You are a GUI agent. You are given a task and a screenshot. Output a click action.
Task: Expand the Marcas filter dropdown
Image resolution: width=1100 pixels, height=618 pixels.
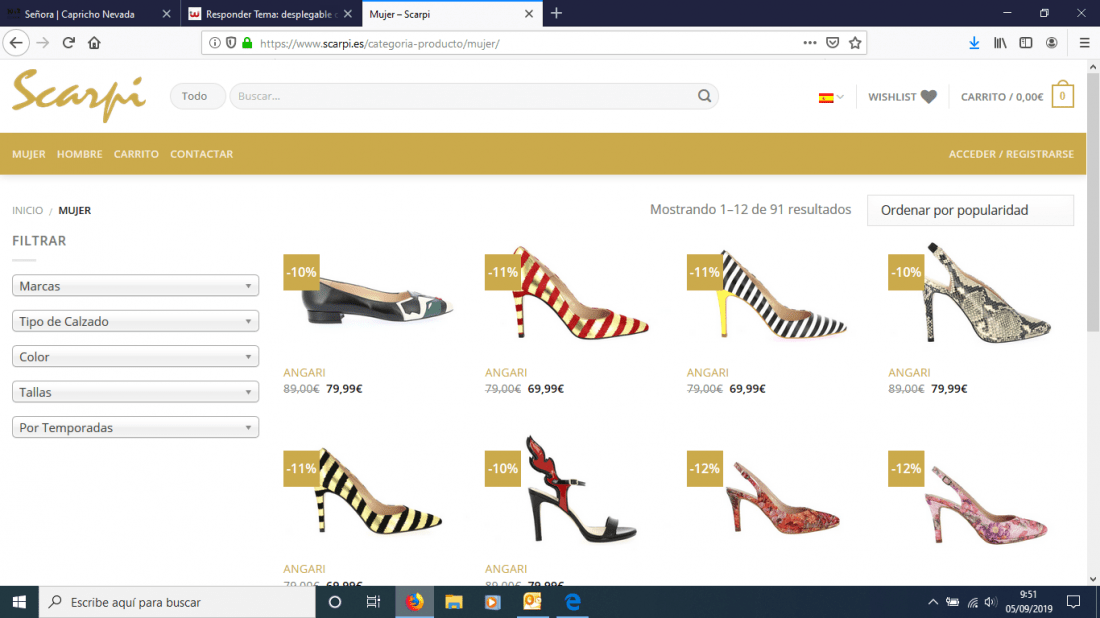pyautogui.click(x=135, y=286)
